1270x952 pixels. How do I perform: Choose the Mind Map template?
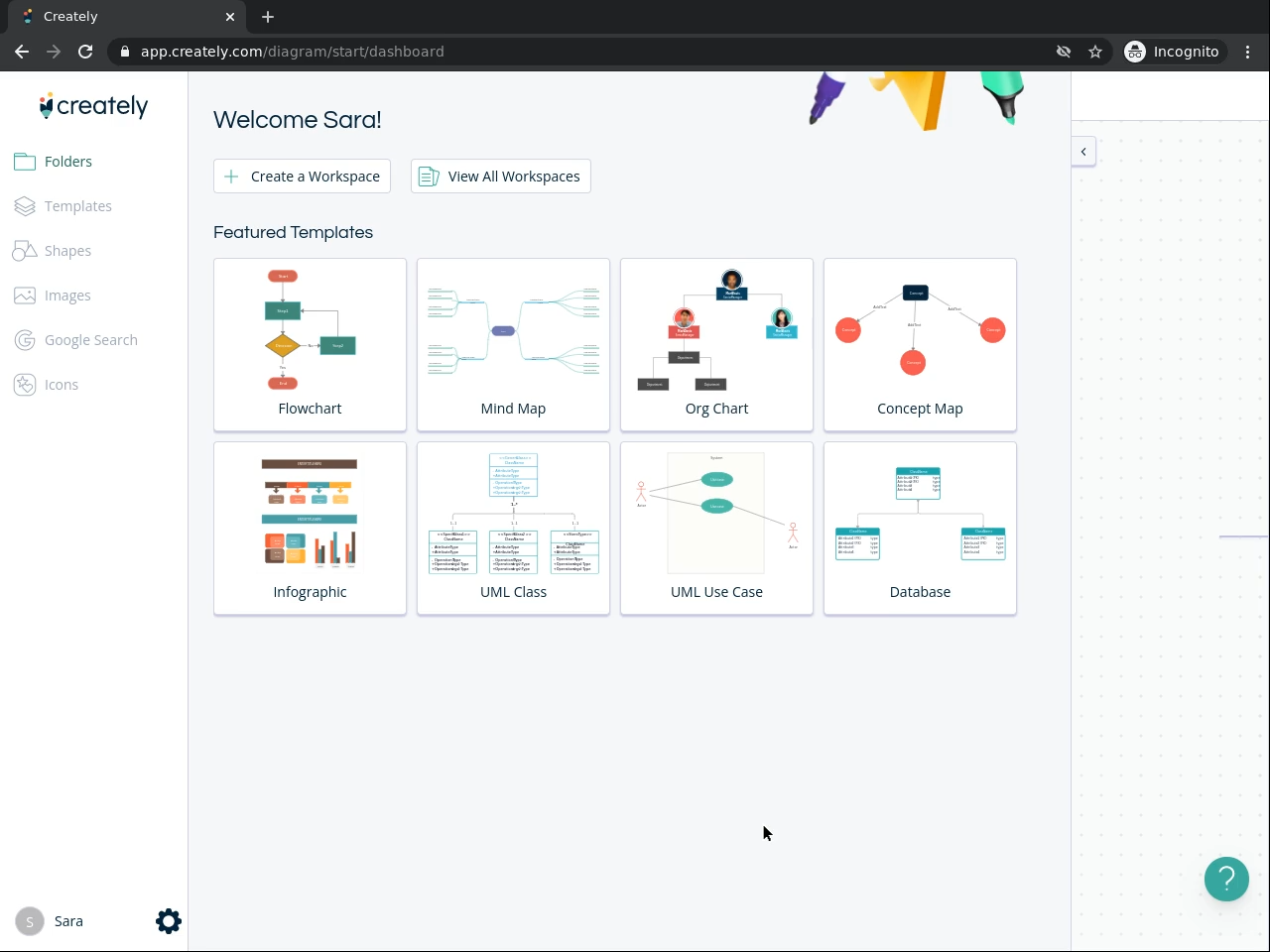point(513,345)
